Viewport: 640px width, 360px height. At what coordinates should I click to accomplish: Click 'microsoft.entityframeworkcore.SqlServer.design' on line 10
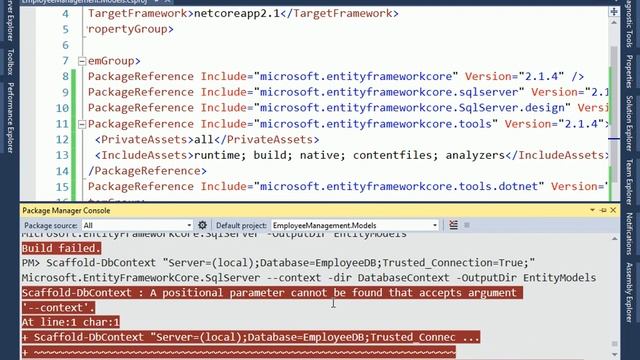coord(412,108)
